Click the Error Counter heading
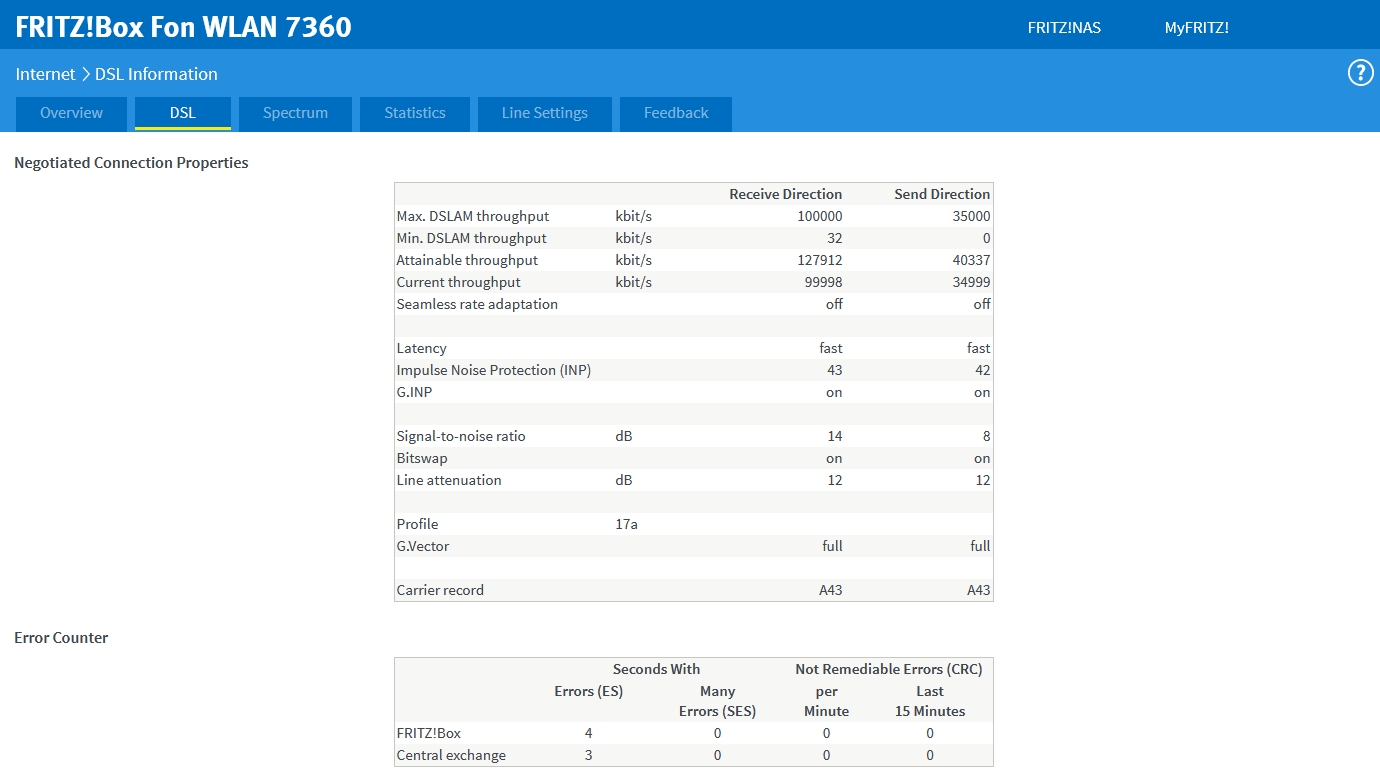This screenshot has height=771, width=1380. (x=61, y=638)
